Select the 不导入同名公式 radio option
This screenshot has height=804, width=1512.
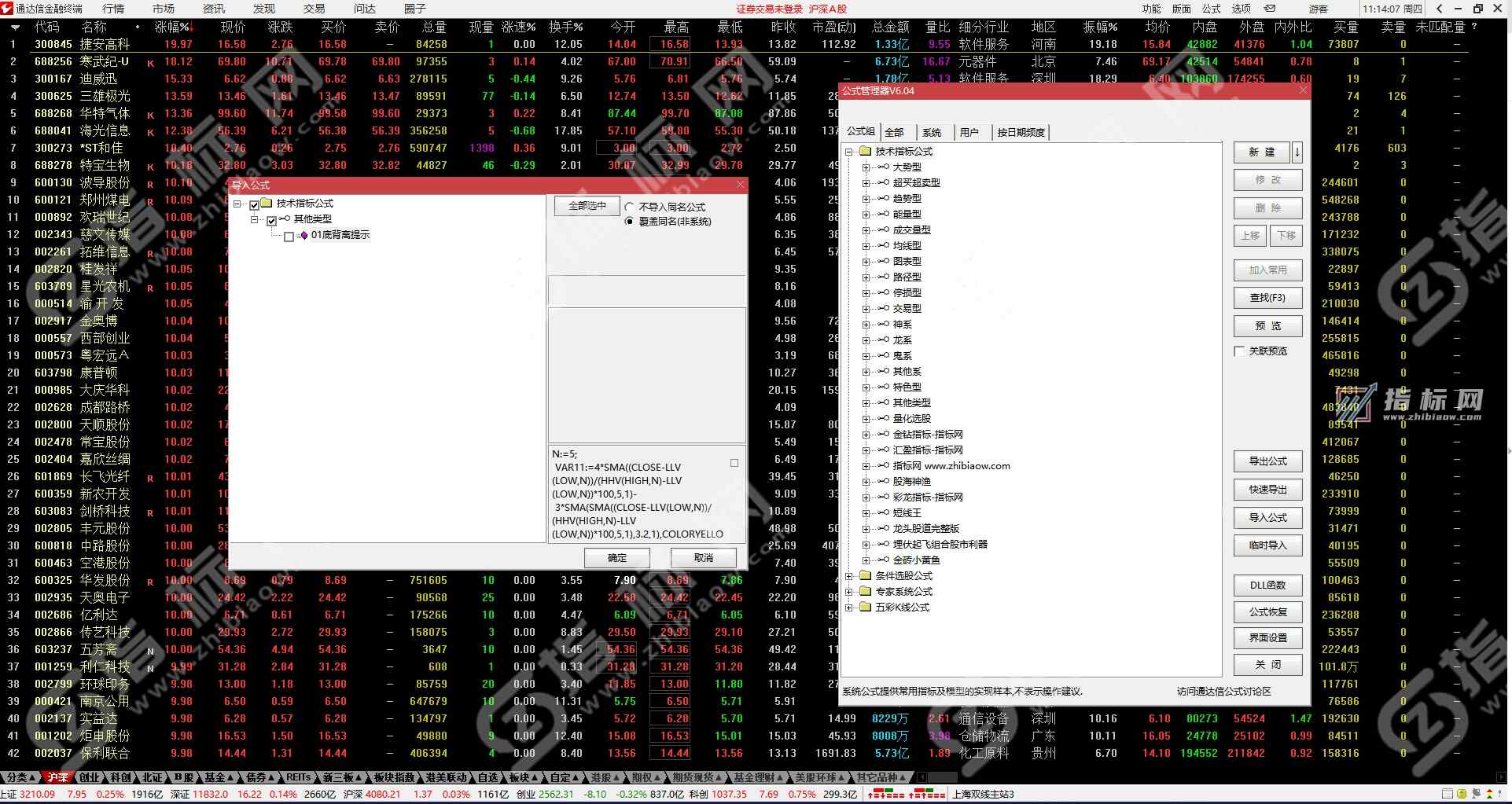(629, 207)
